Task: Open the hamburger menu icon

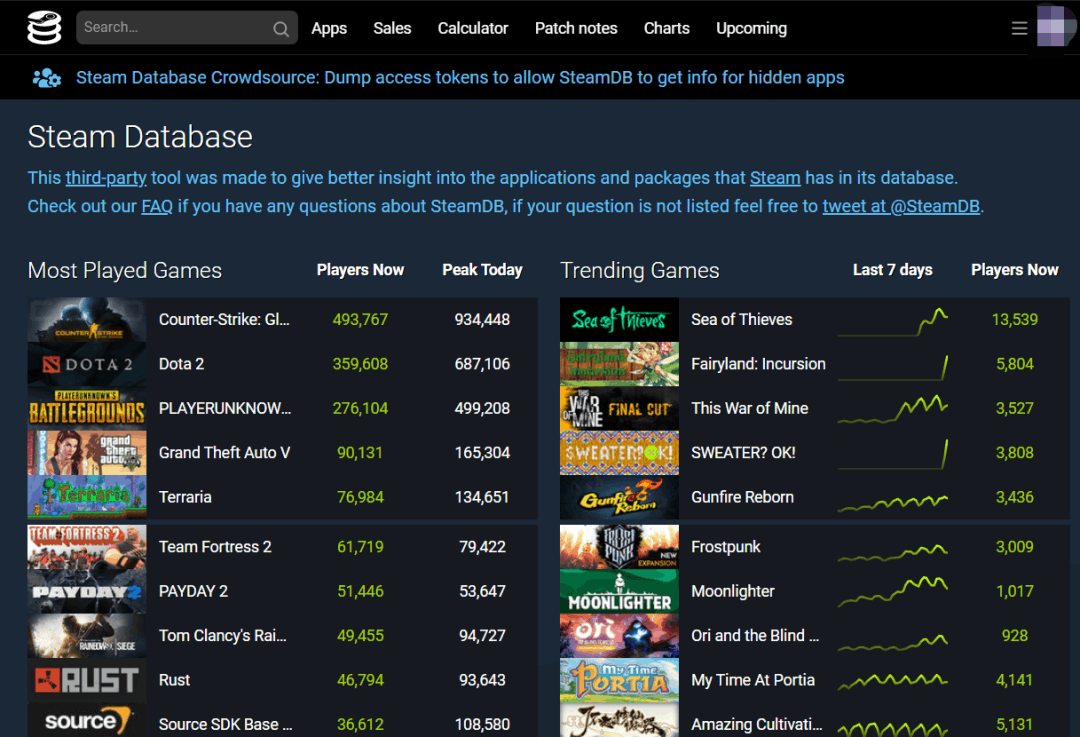Action: pos(1019,28)
